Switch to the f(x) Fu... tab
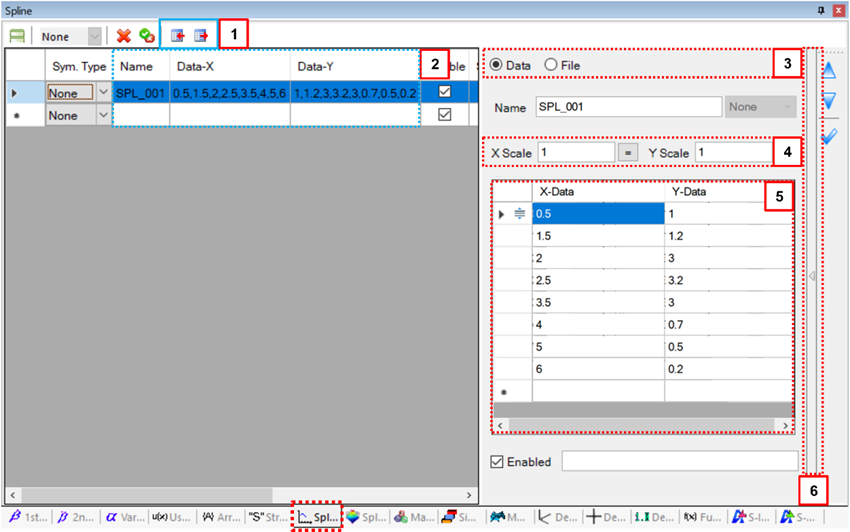This screenshot has width=850, height=532. pos(701,517)
